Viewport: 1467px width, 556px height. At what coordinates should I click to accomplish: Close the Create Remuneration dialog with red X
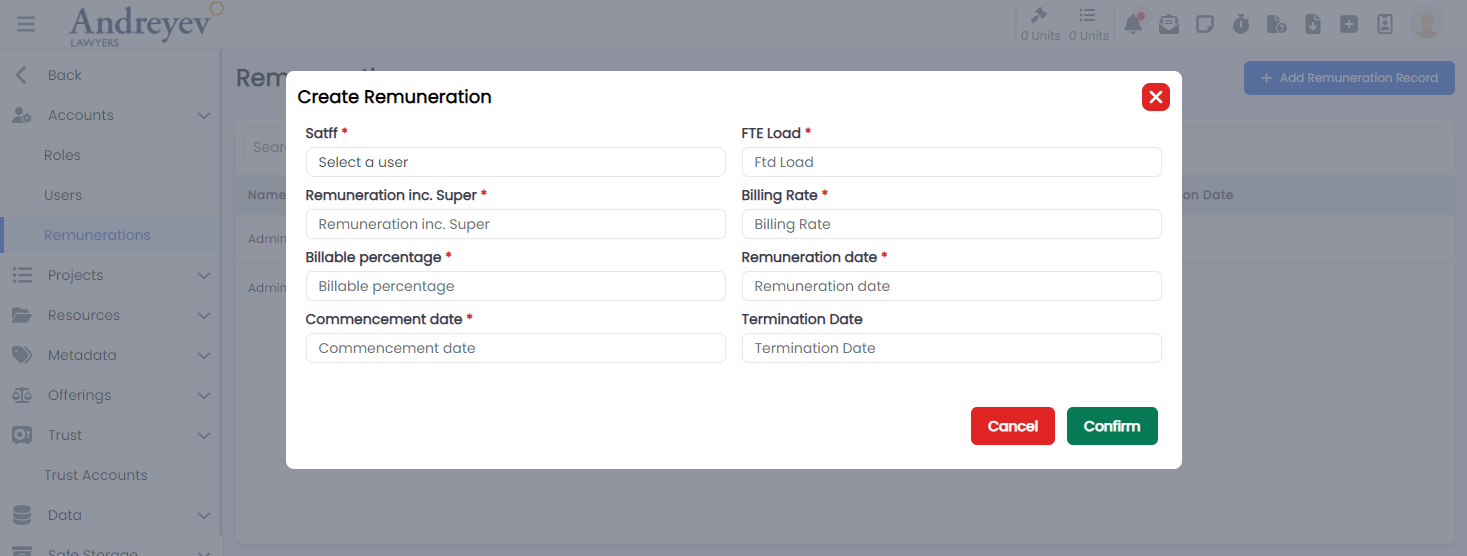pos(1155,97)
